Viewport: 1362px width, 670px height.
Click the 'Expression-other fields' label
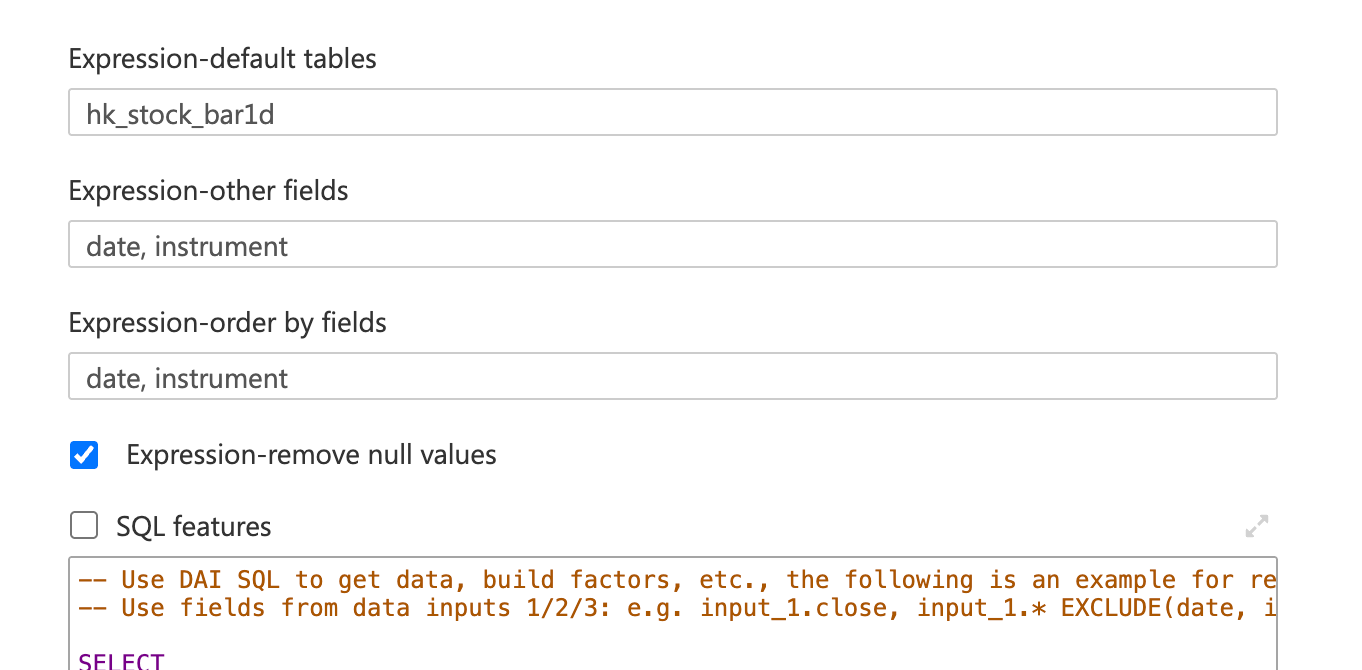pos(208,191)
